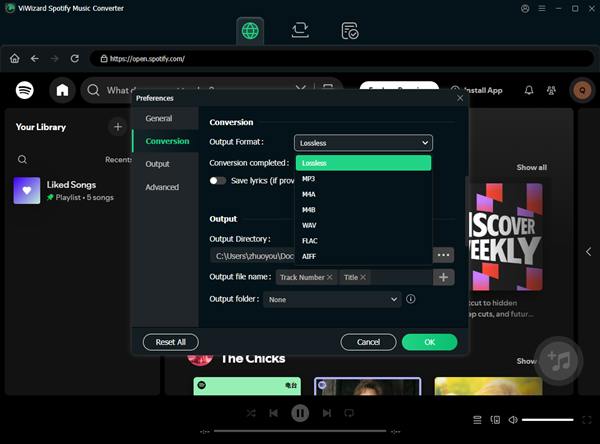Browse output directory with ellipsis button

click(443, 255)
